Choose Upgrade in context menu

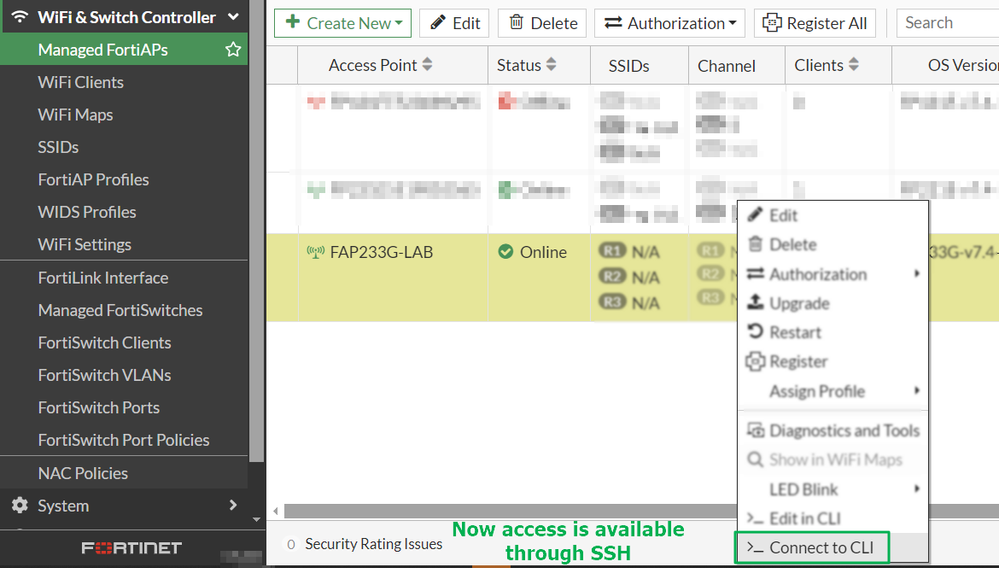[833, 303]
